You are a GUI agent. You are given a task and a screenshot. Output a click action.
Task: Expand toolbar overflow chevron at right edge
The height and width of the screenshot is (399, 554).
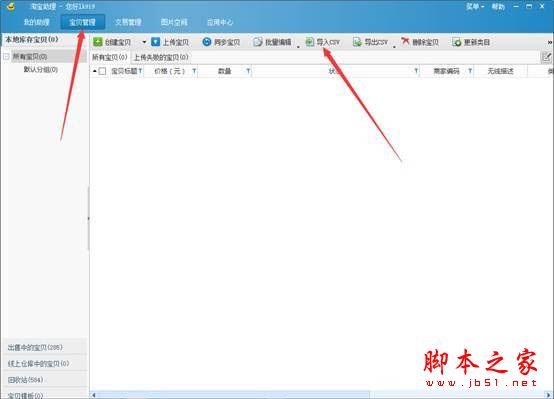click(x=550, y=42)
